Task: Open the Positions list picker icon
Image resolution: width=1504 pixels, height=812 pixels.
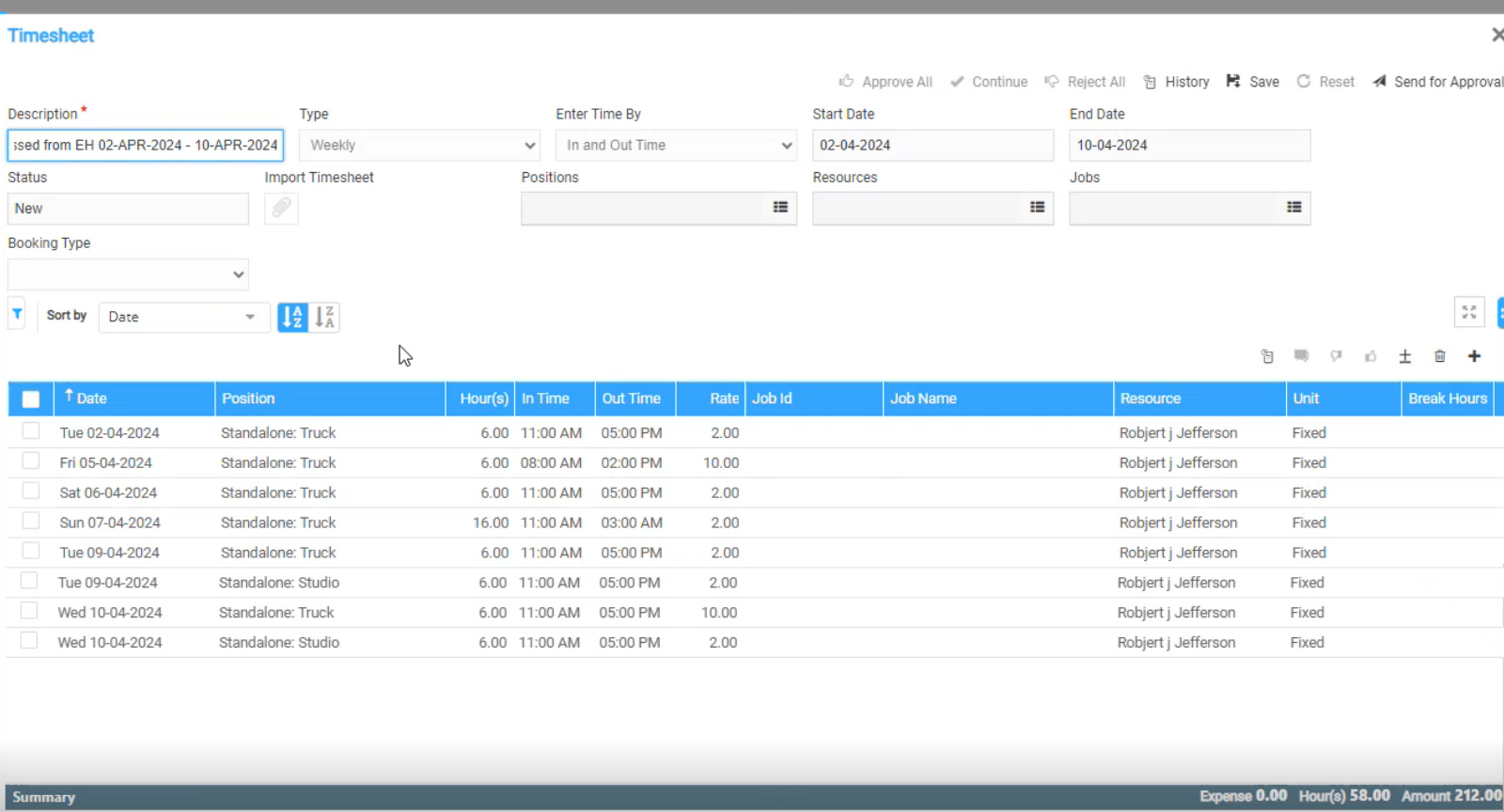Action: (780, 208)
